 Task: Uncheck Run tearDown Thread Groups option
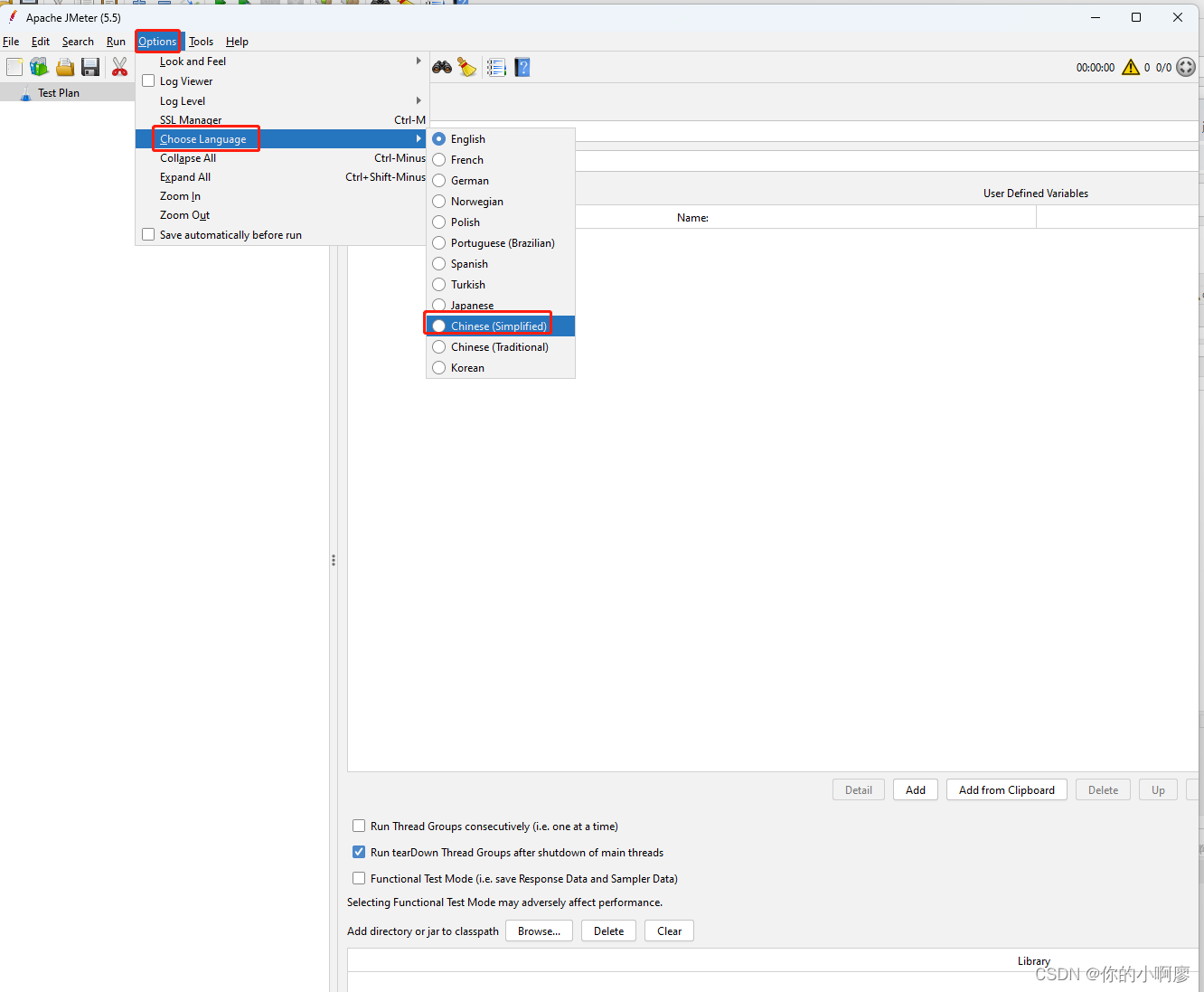[x=359, y=852]
